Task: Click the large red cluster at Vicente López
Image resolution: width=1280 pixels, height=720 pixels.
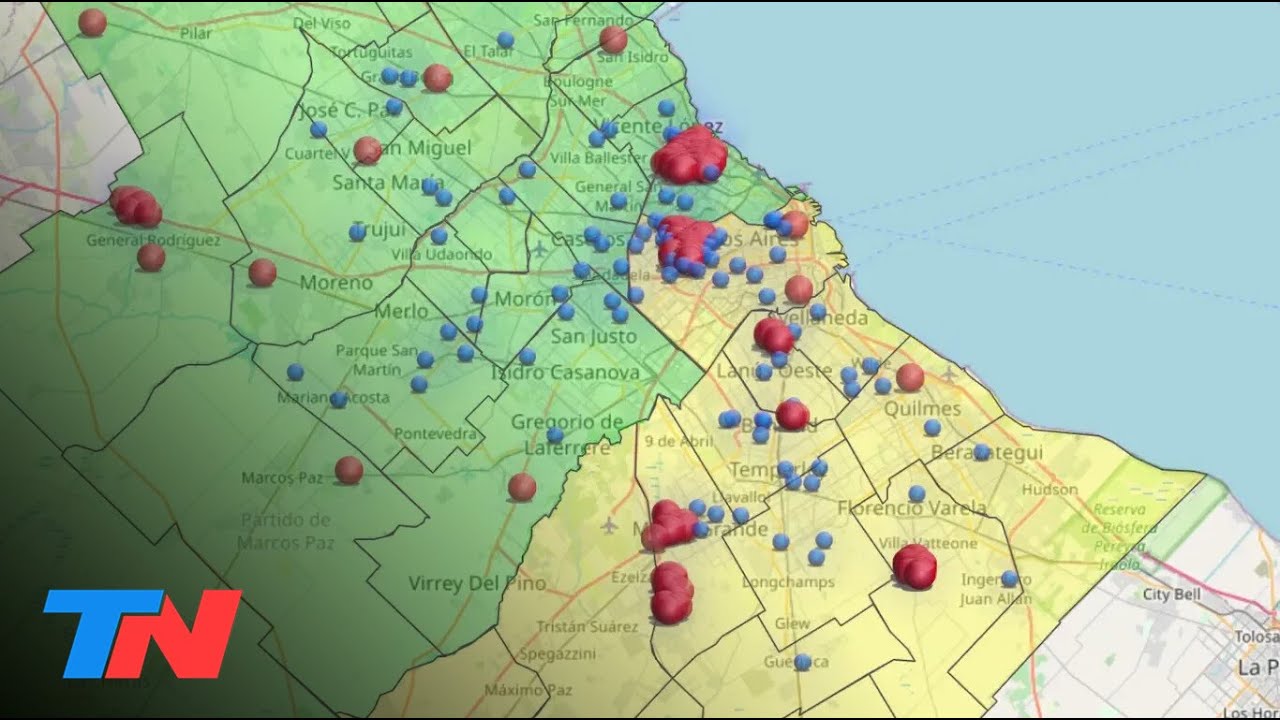Action: 689,155
